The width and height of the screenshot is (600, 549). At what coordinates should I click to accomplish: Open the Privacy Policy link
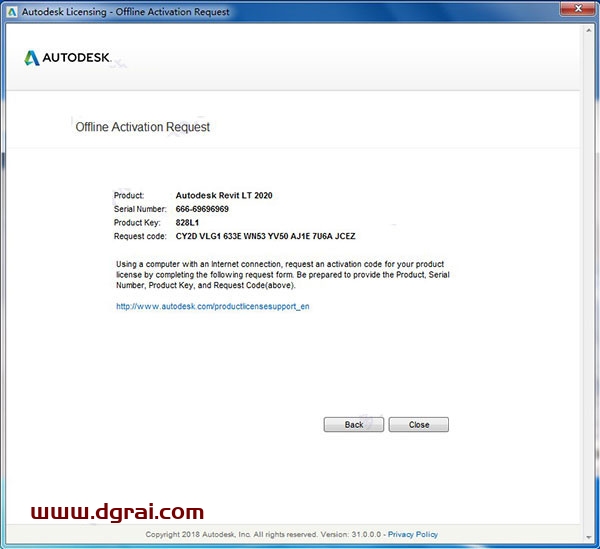click(x=413, y=534)
